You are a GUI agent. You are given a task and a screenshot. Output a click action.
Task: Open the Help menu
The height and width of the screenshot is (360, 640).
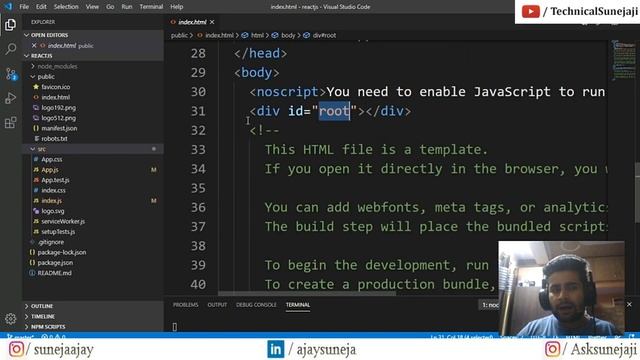pos(176,7)
